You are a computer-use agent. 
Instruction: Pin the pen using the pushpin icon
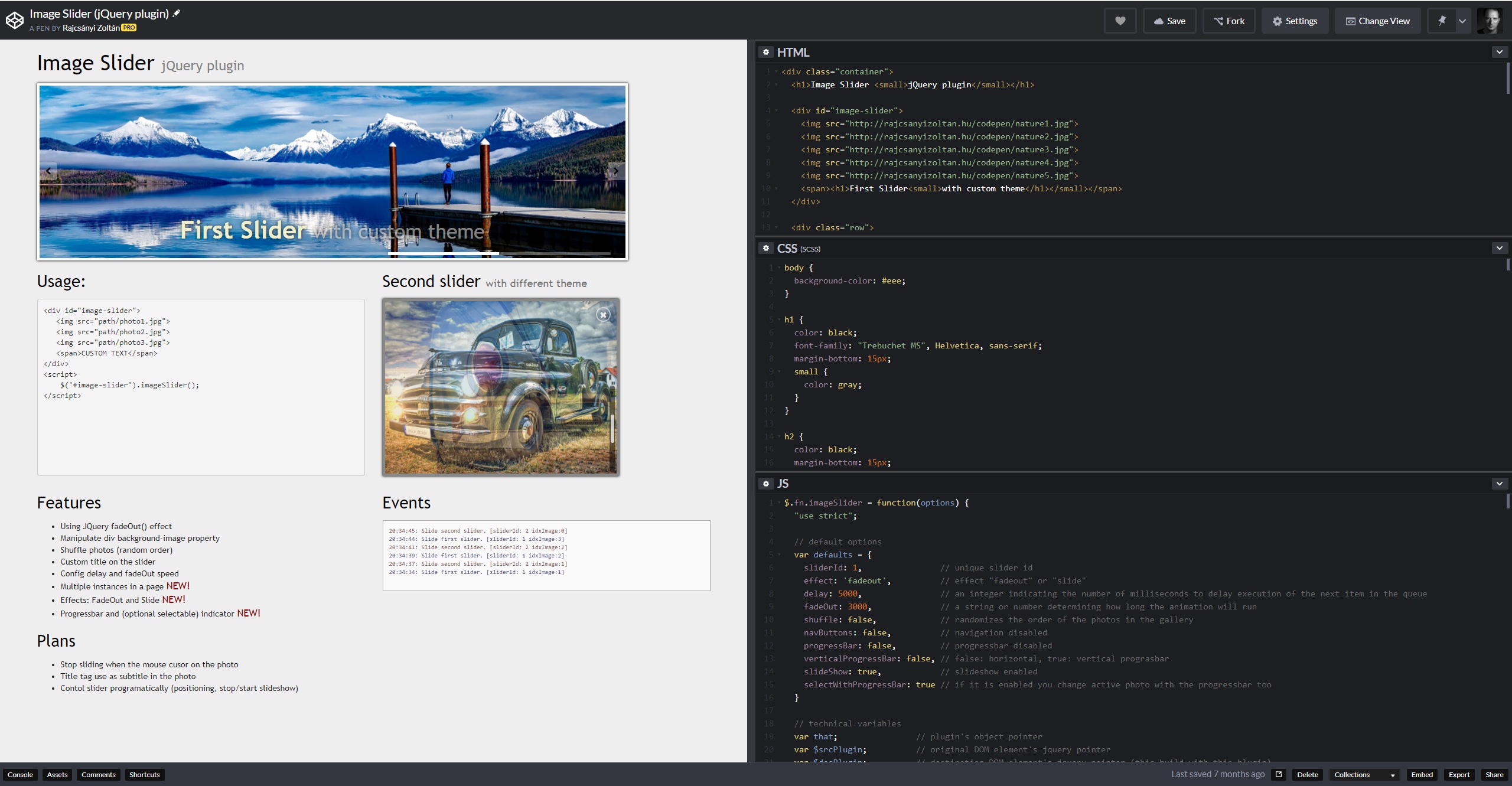click(x=1442, y=21)
